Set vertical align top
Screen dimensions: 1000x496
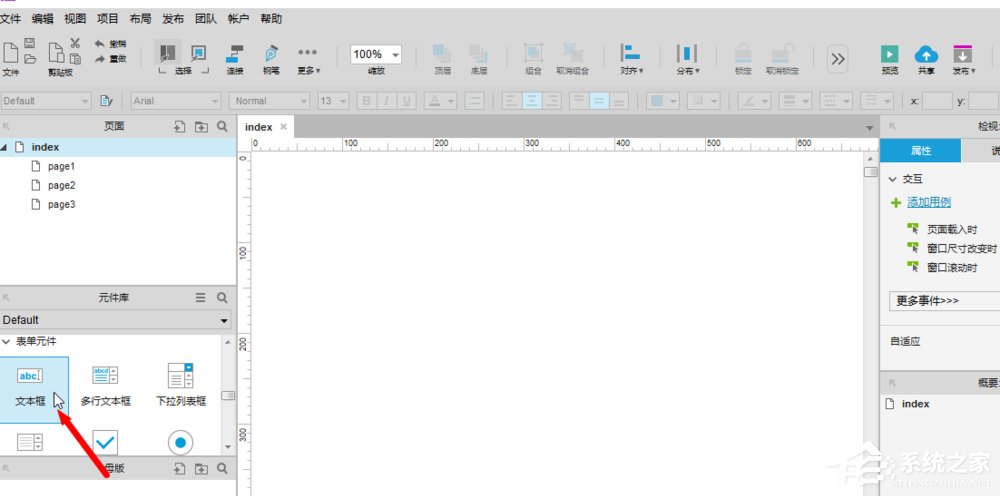click(578, 101)
